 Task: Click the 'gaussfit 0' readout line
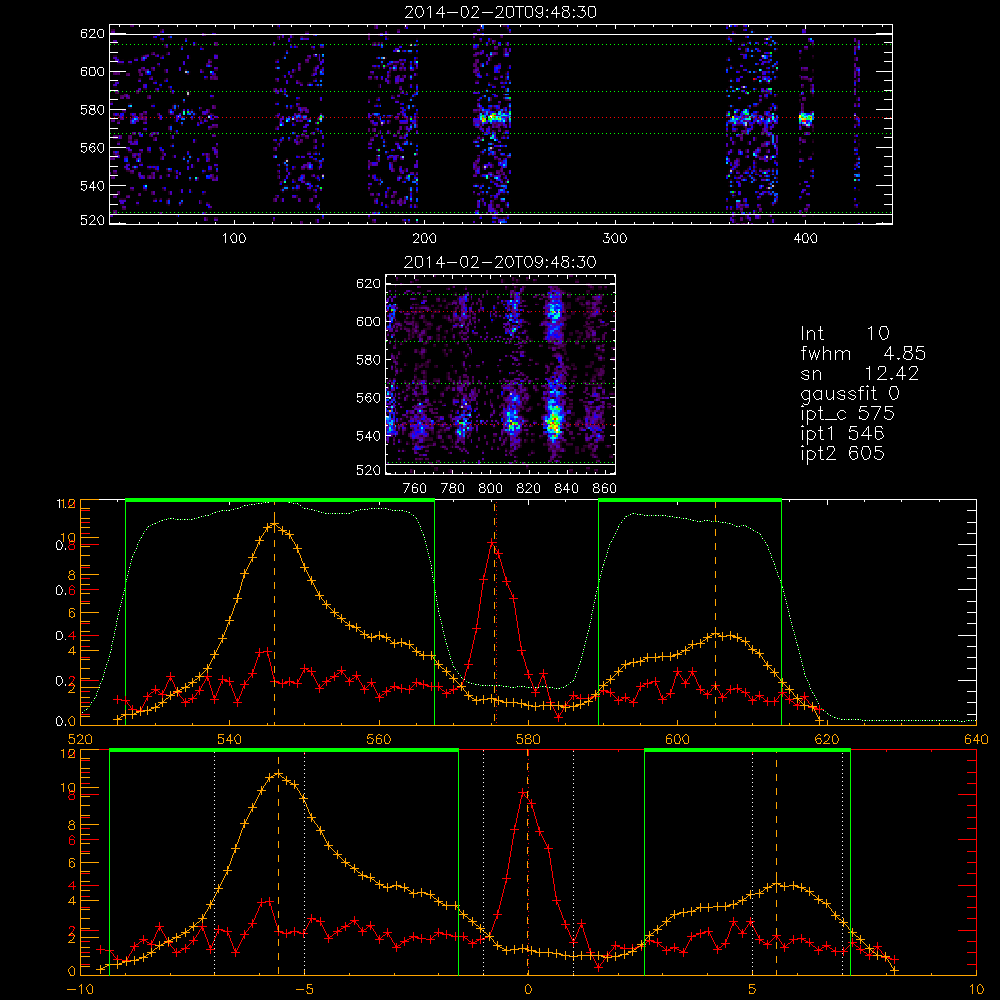tap(849, 394)
